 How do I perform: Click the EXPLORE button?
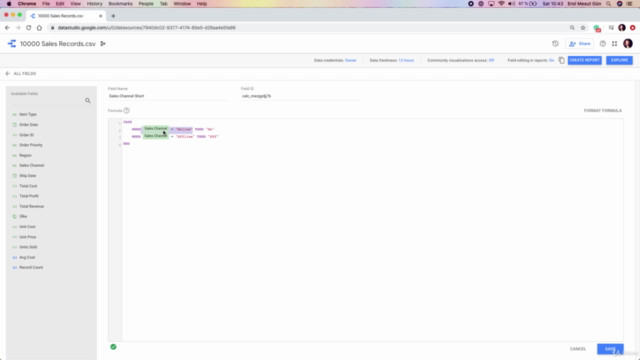click(619, 60)
